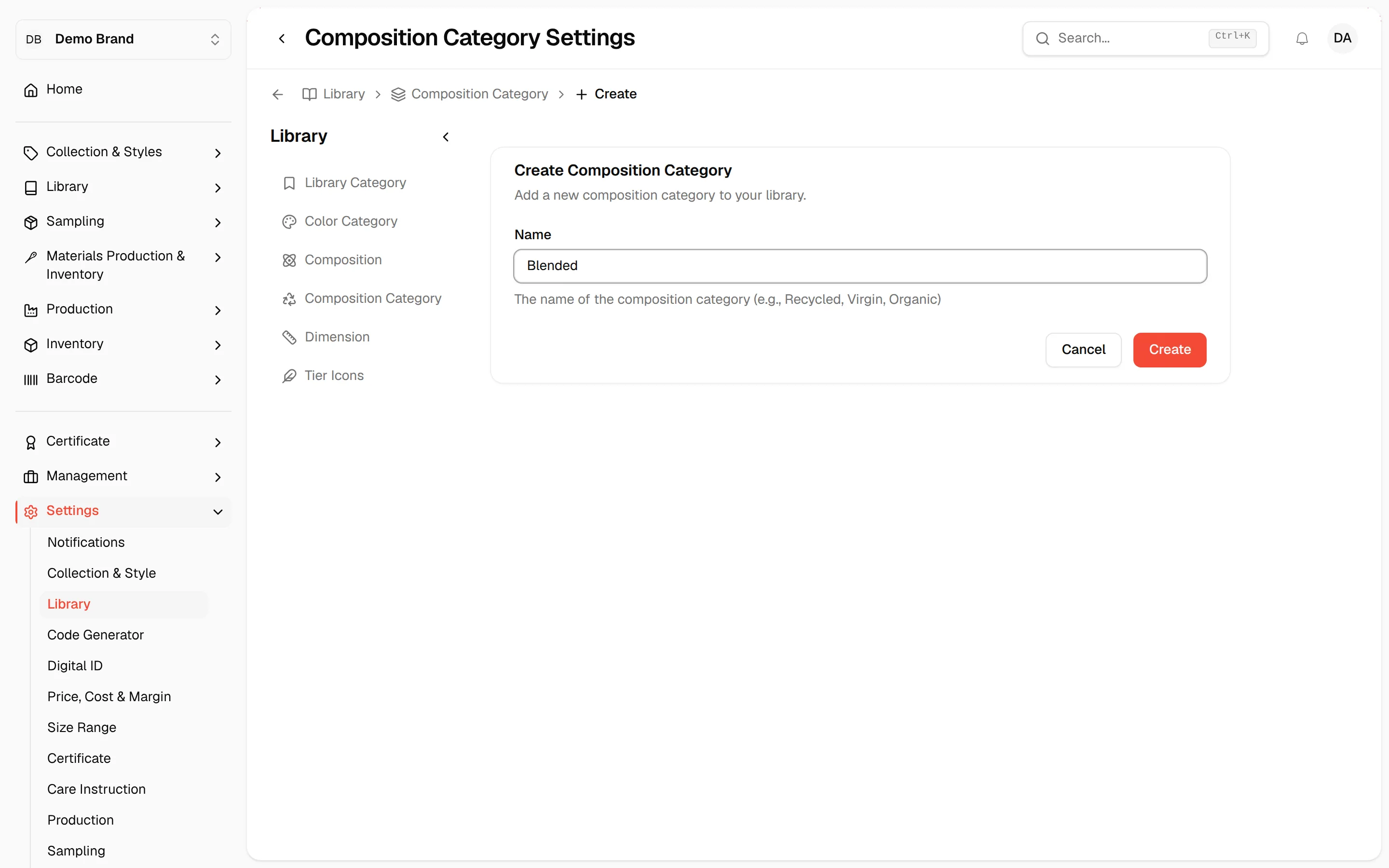Open Composition Category in Library panel
The width and height of the screenshot is (1389, 868).
point(373,298)
